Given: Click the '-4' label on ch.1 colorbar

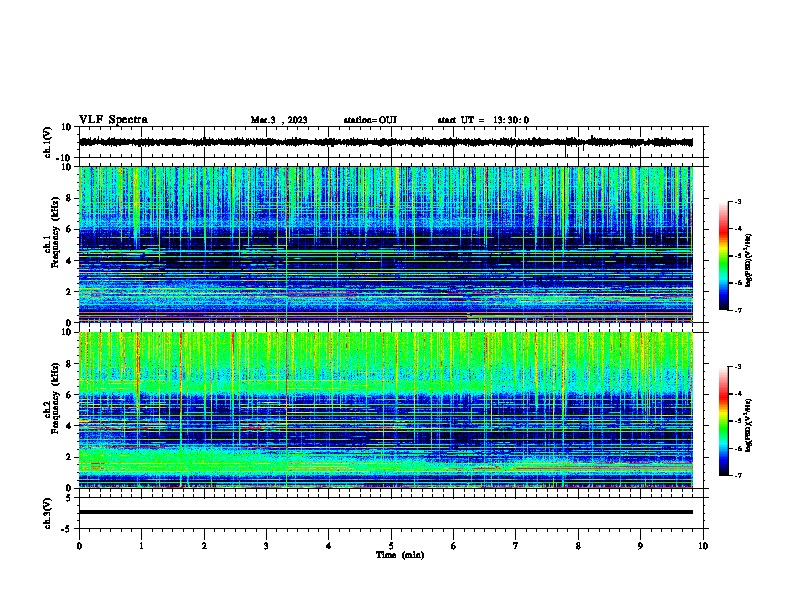Looking at the screenshot, I should click(737, 229).
